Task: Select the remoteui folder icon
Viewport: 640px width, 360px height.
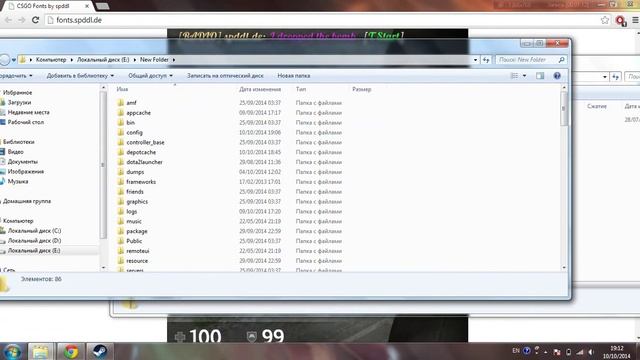Action: click(120, 251)
